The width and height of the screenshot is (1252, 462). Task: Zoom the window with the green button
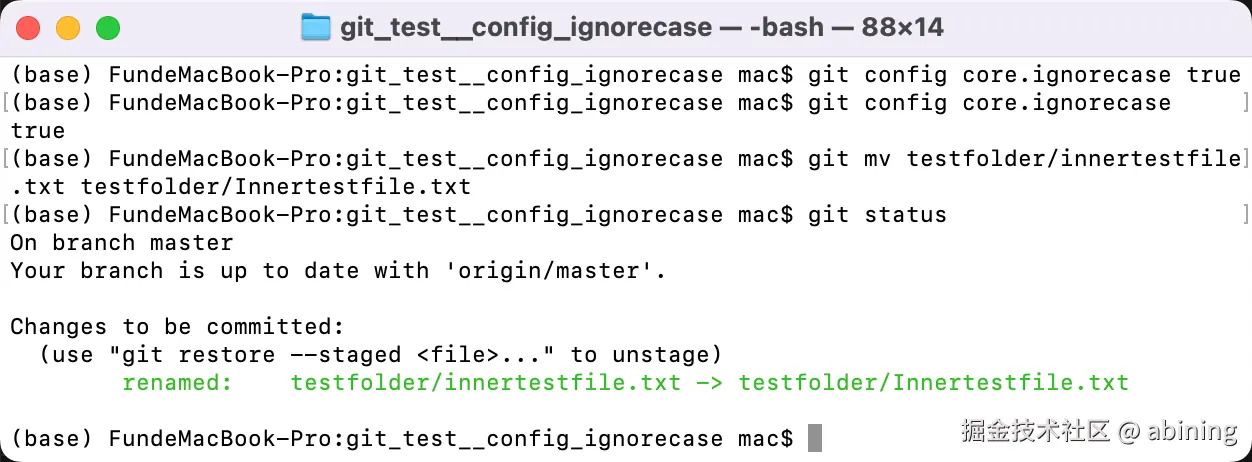pyautogui.click(x=108, y=28)
